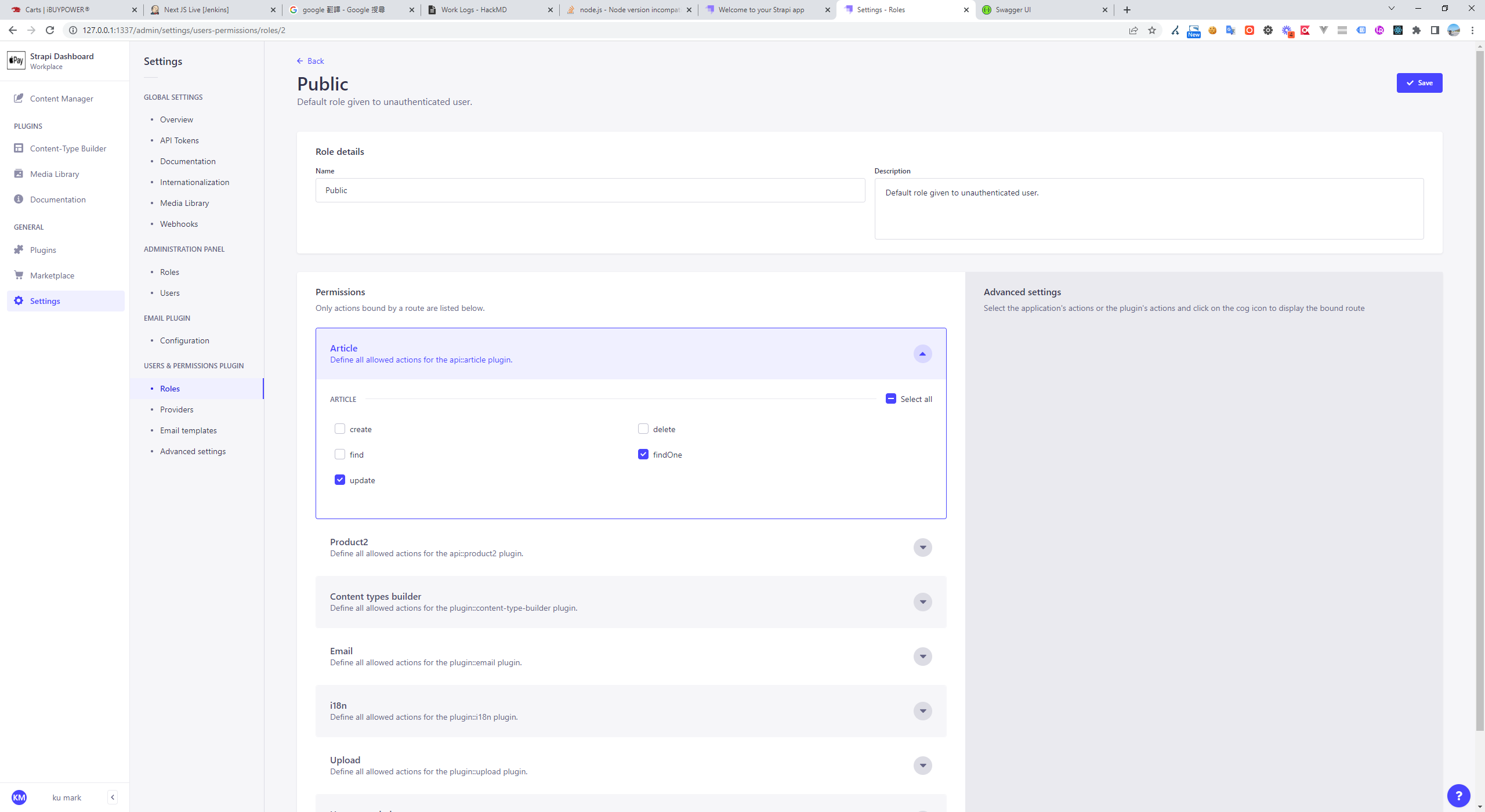
Task: Click into the role Name input field
Action: coord(590,190)
